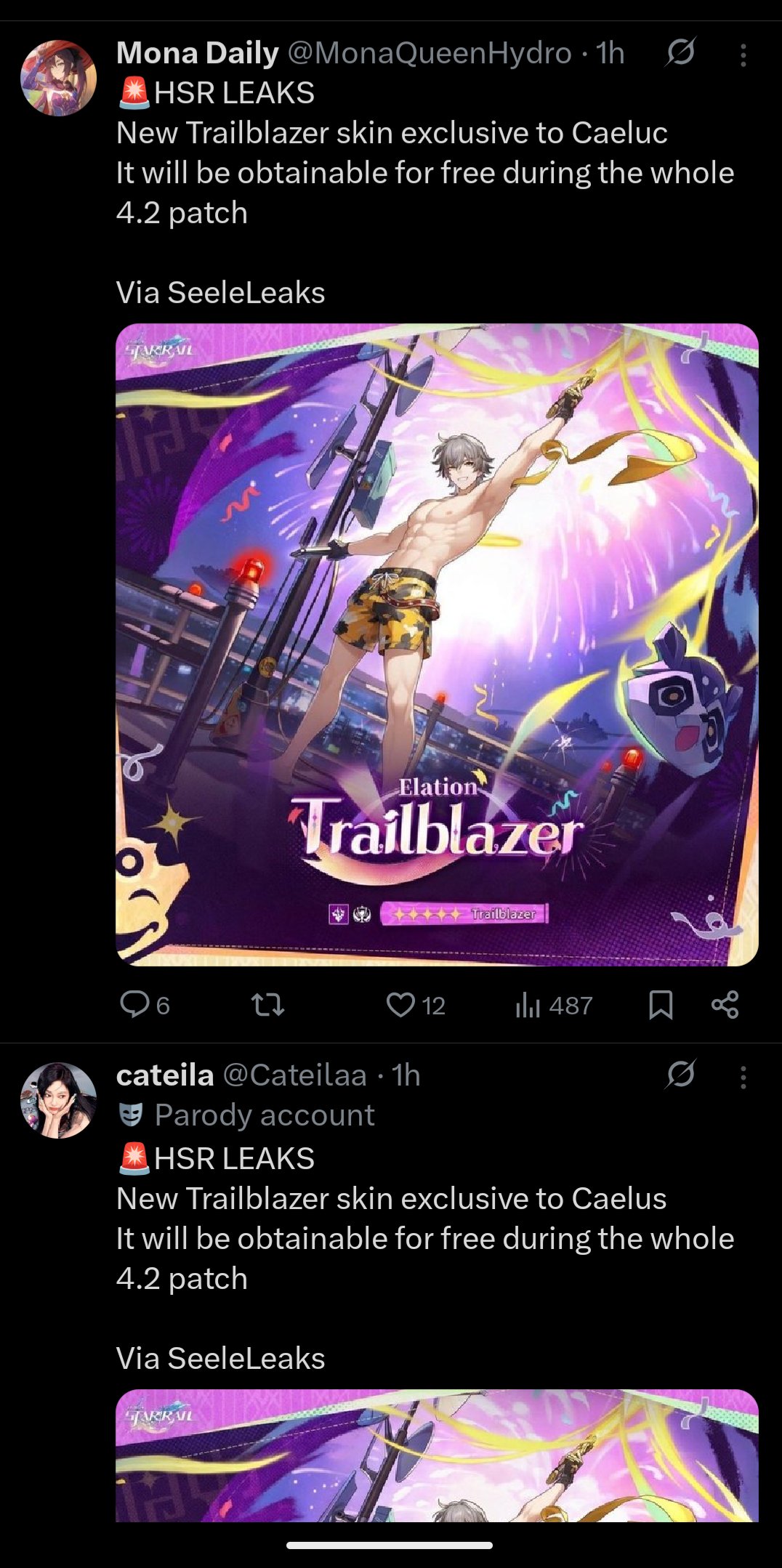Open replies on Mona Daily's post
Image resolution: width=782 pixels, height=1568 pixels.
[x=144, y=1005]
